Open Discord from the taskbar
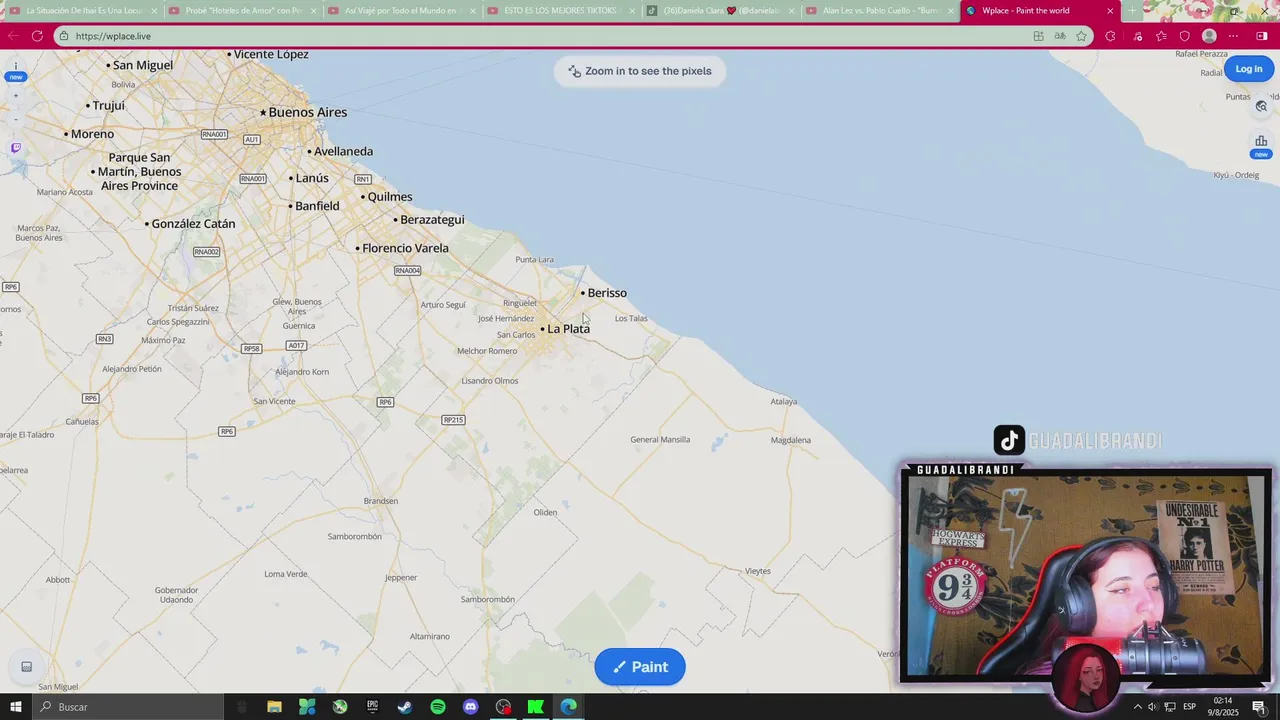 click(471, 707)
